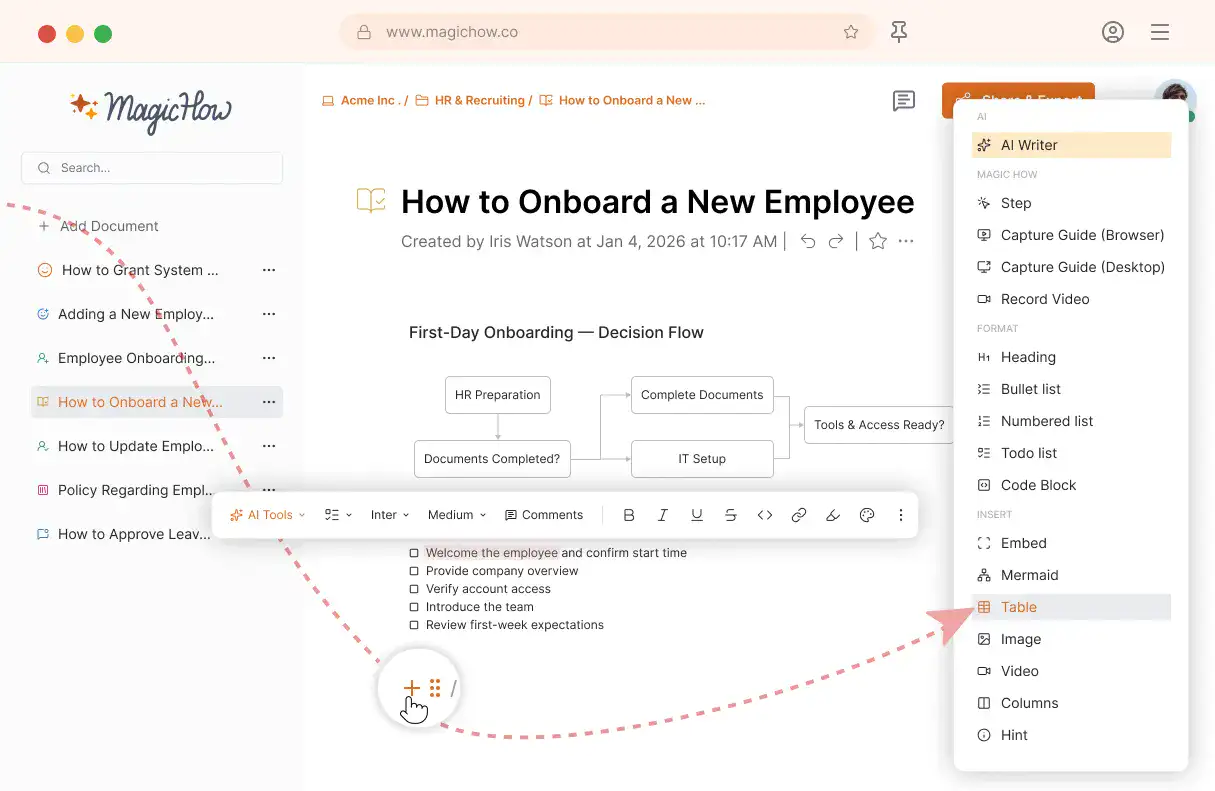Check the Welcome the employee task
This screenshot has width=1215, height=791.
pyautogui.click(x=413, y=552)
